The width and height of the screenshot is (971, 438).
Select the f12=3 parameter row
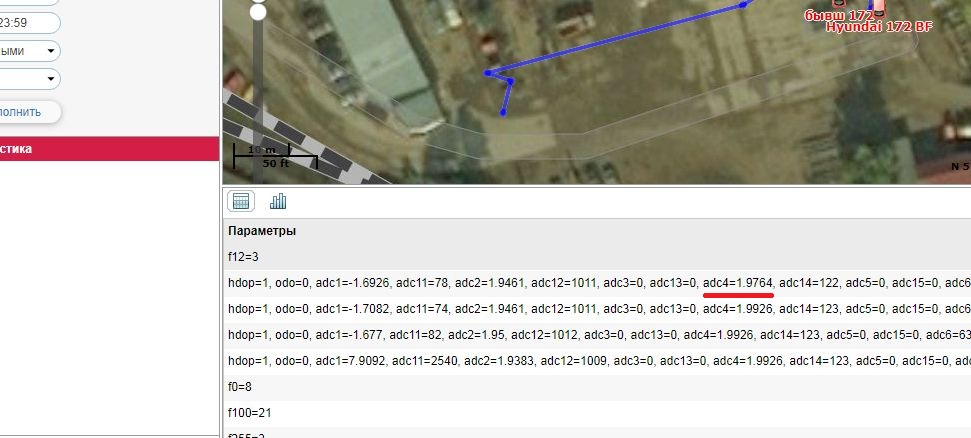tap(597, 256)
